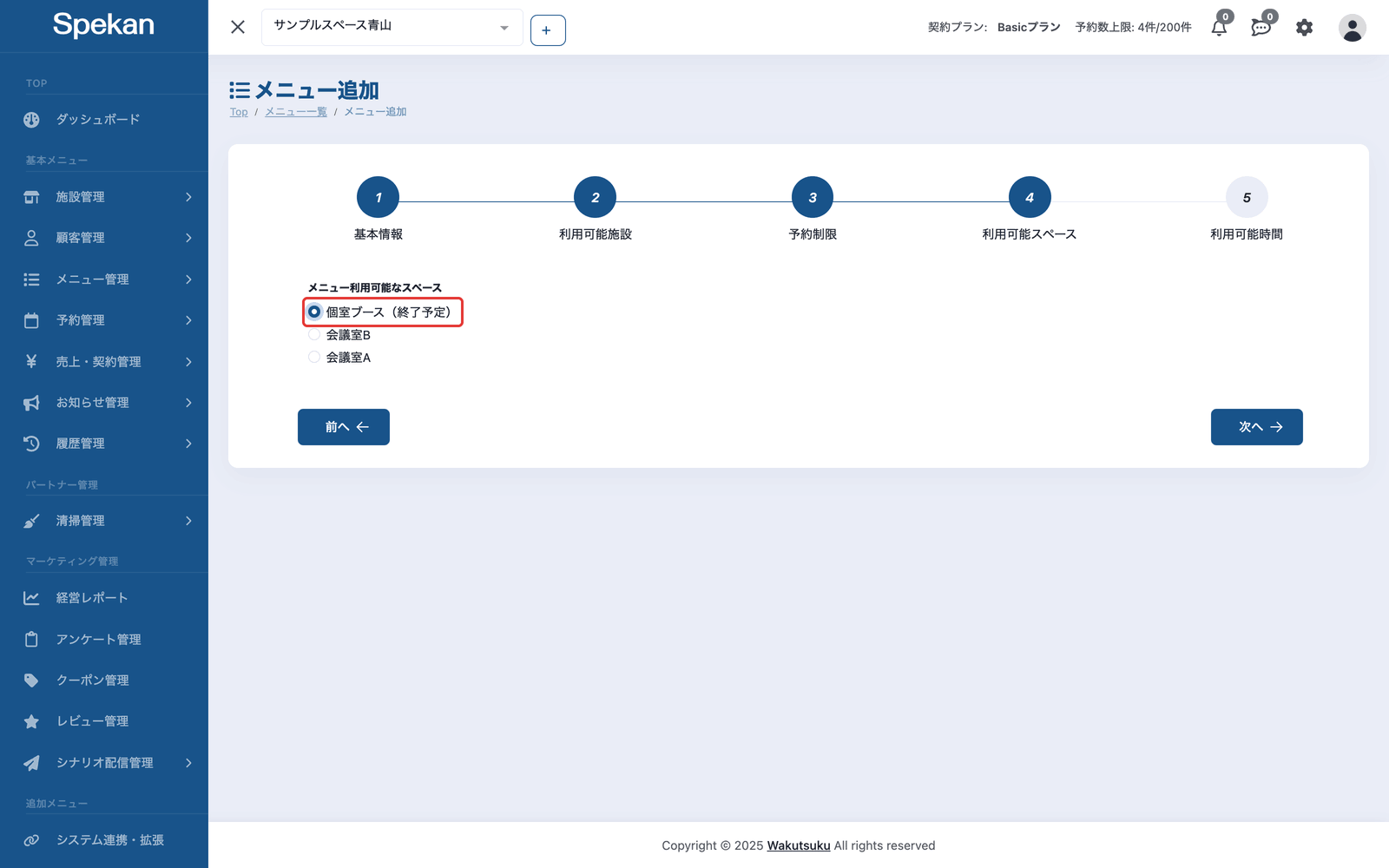Expand the 施設管理 chevron
Viewport: 1389px width, 868px height.
(x=188, y=197)
